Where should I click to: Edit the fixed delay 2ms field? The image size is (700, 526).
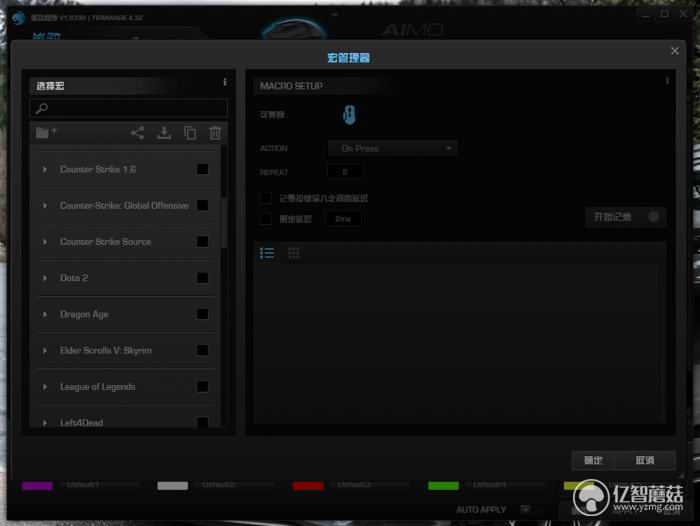(343, 219)
